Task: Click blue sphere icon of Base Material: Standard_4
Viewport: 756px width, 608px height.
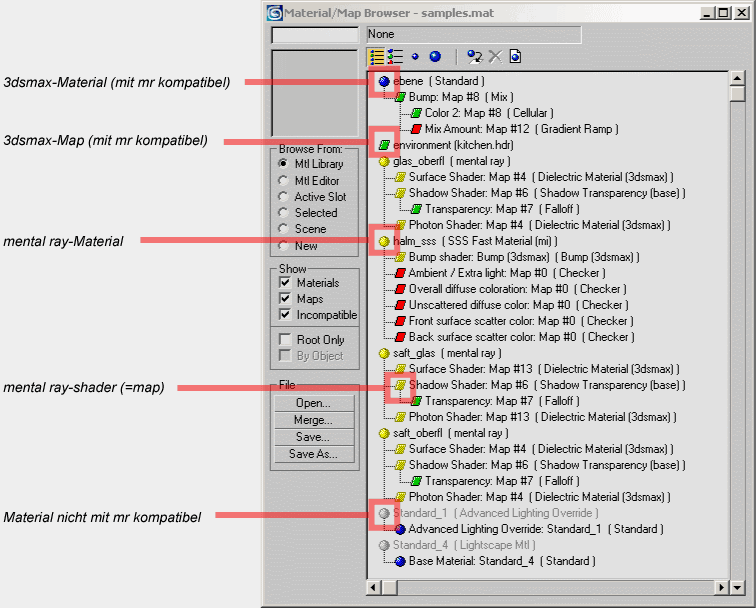Action: (400, 561)
